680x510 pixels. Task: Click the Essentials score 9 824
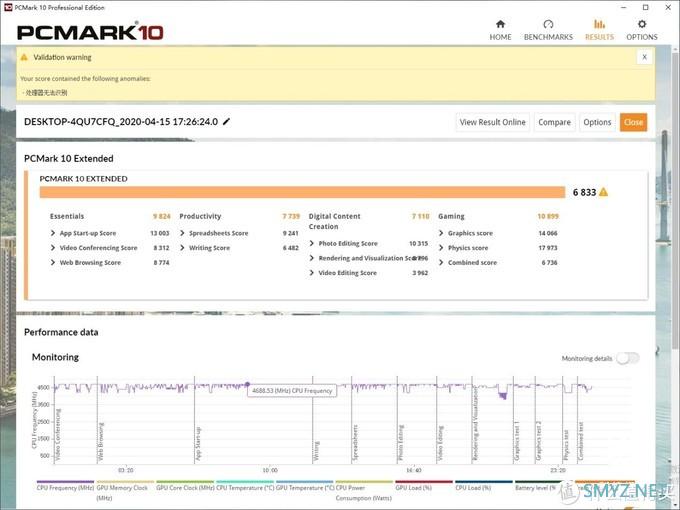[161, 216]
